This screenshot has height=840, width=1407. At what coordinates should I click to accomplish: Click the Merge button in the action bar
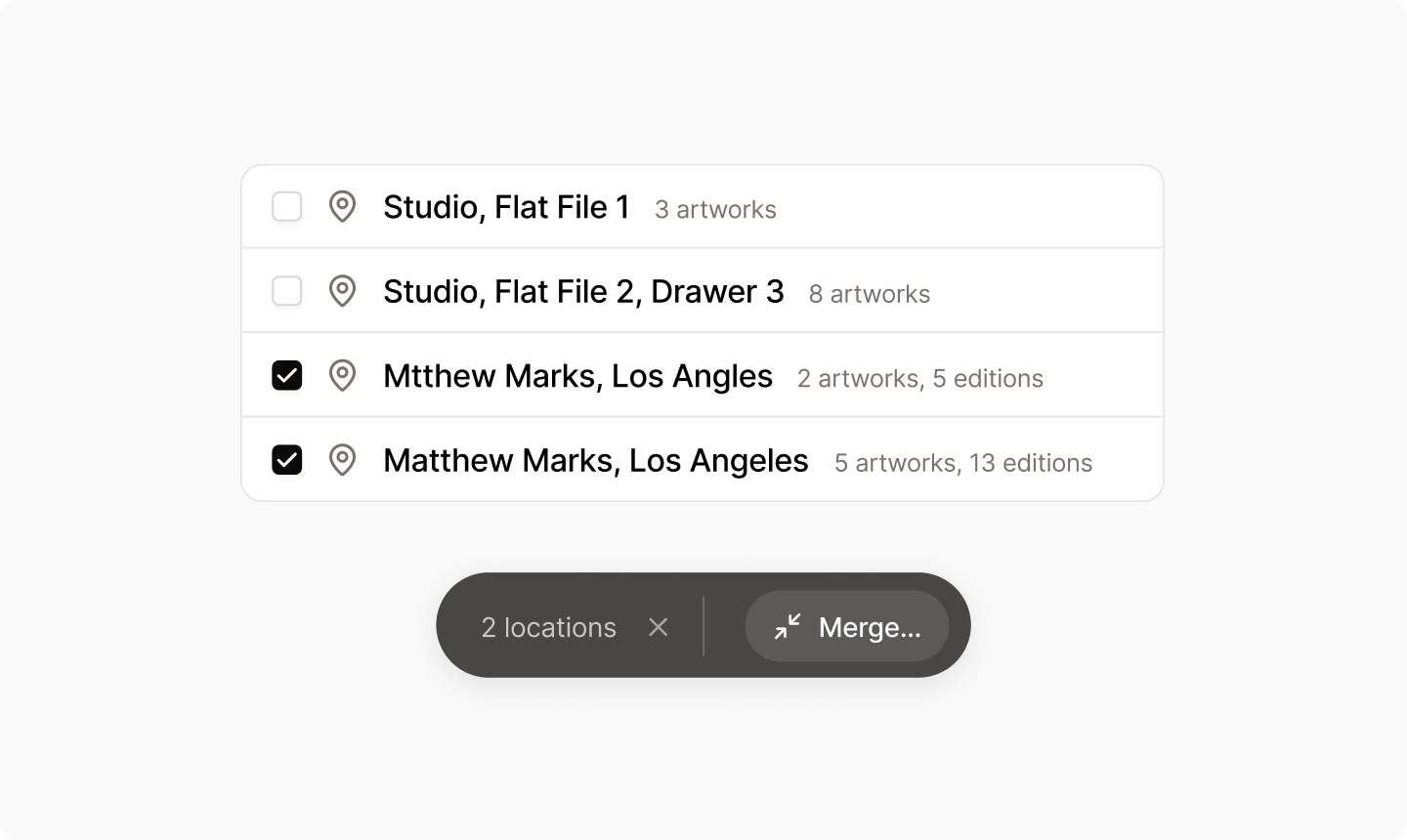[846, 626]
